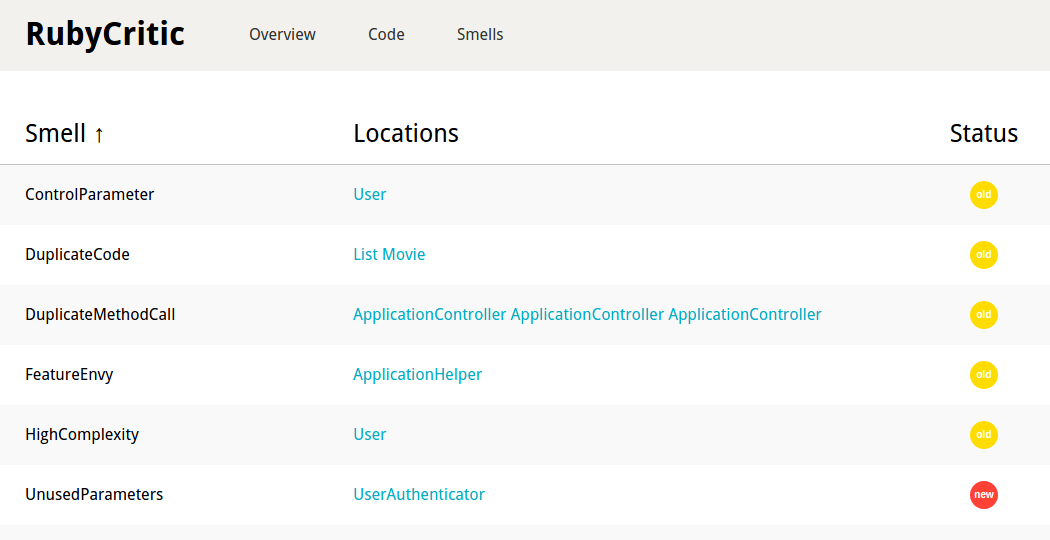Click the old status badge for ControlParameter

coord(983,195)
